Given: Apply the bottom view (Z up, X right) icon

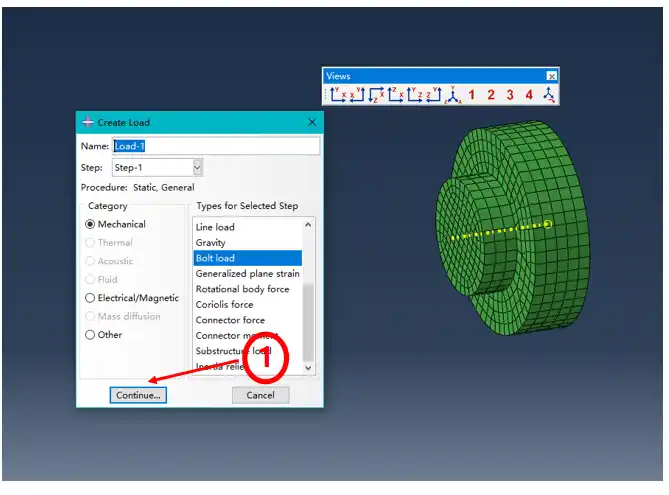Looking at the screenshot, I should click(396, 95).
